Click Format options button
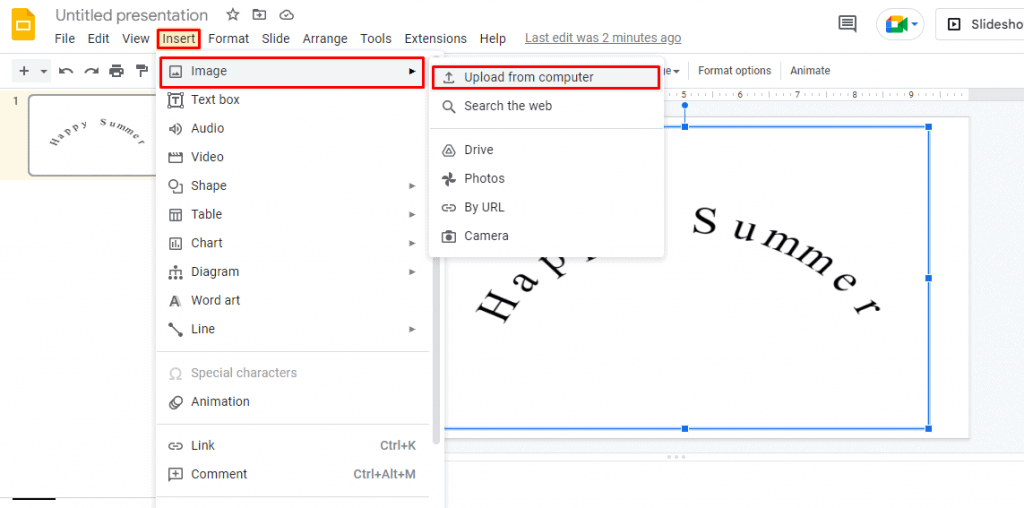This screenshot has width=1024, height=508. [x=735, y=71]
